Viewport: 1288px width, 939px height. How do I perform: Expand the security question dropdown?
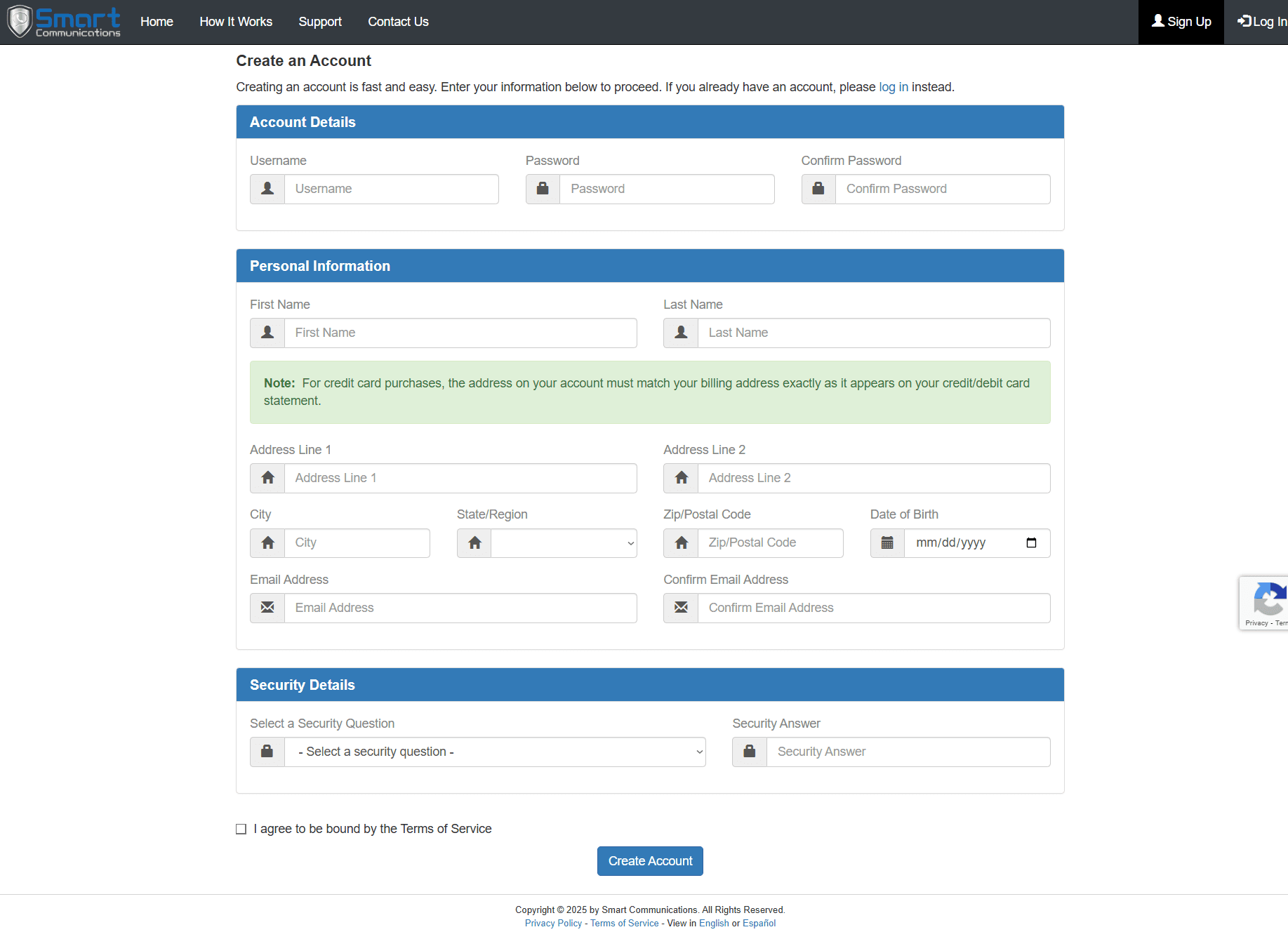coord(495,752)
